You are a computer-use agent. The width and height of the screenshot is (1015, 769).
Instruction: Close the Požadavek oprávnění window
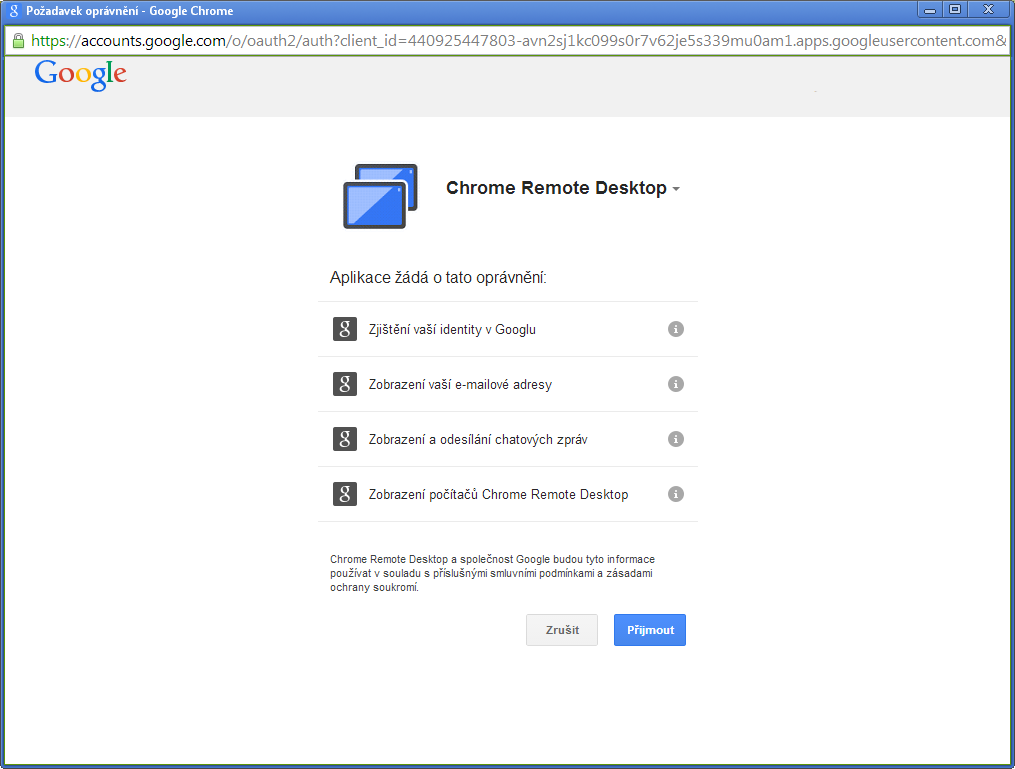point(988,10)
